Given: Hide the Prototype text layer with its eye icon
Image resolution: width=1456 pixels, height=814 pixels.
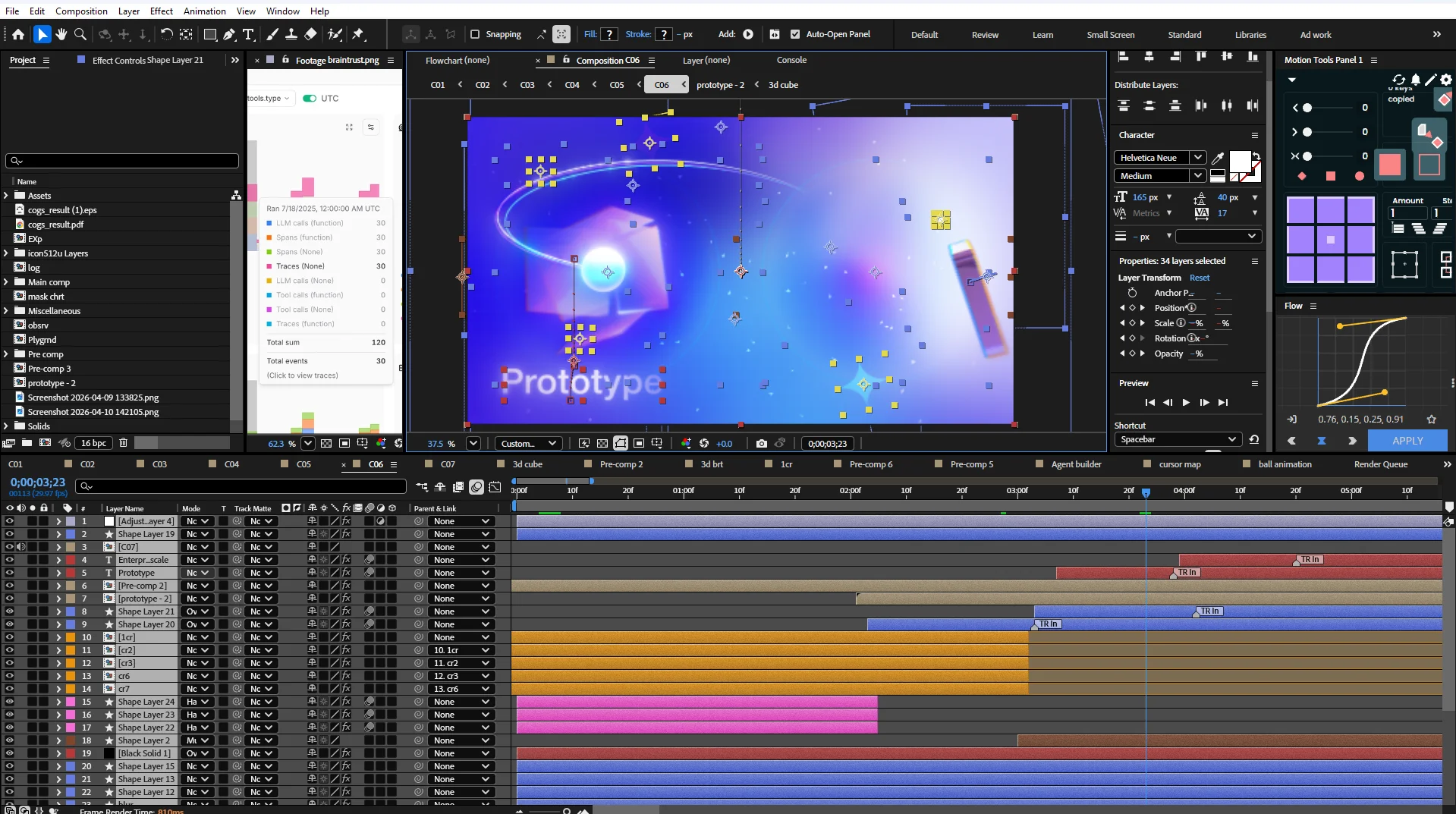Looking at the screenshot, I should click(10, 573).
